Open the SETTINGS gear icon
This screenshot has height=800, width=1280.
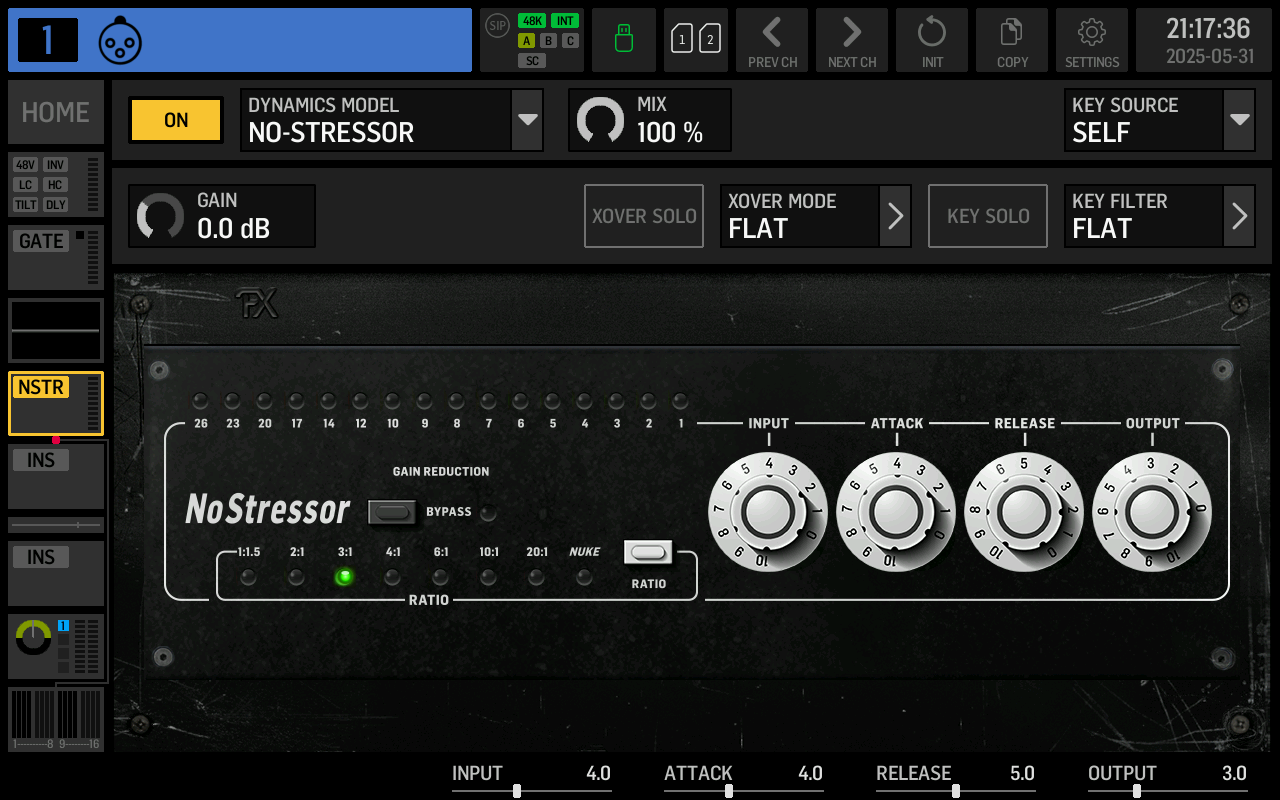1091,40
